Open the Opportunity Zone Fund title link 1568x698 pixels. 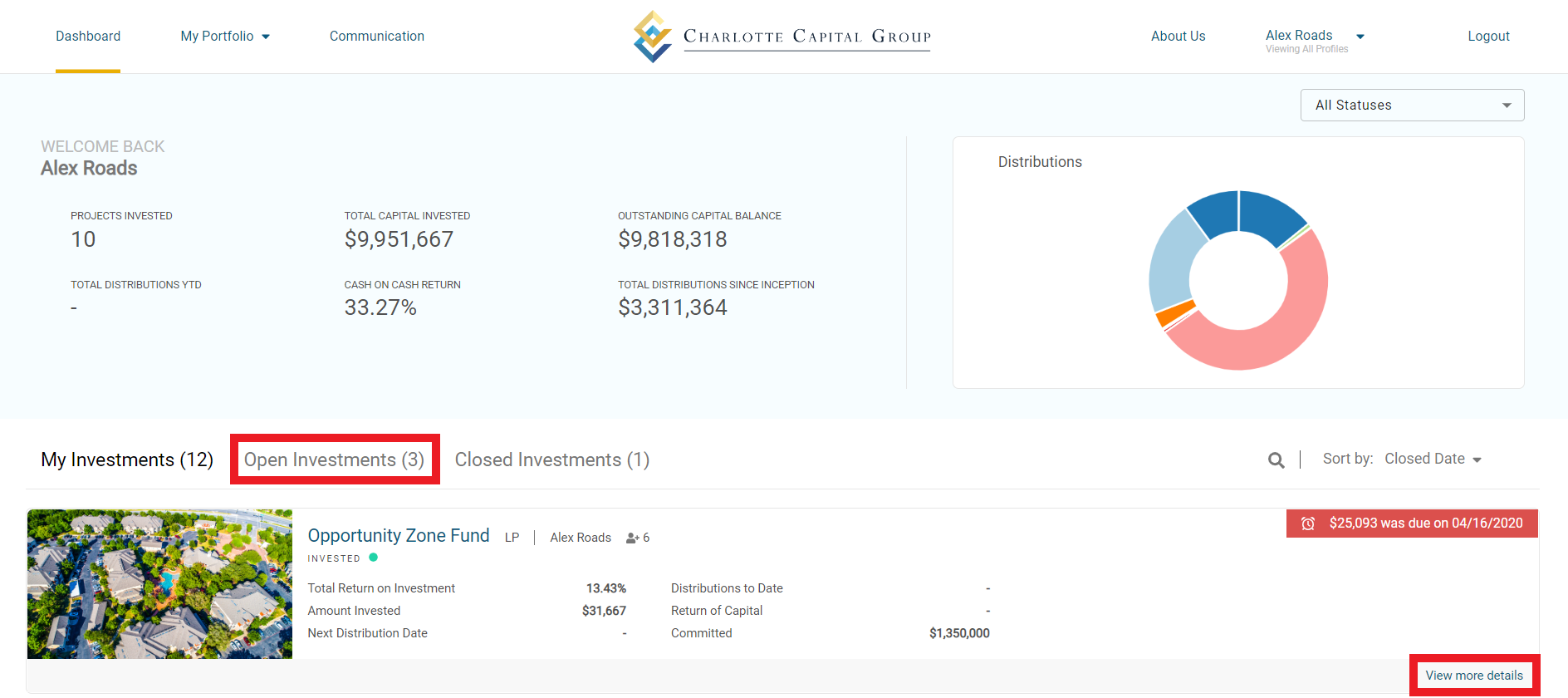(x=399, y=536)
